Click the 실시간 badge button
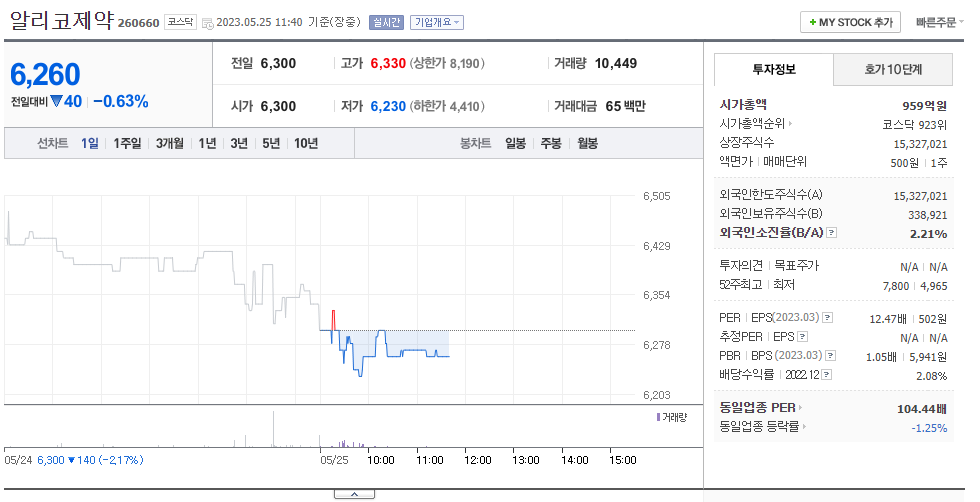980x502 pixels. point(386,22)
